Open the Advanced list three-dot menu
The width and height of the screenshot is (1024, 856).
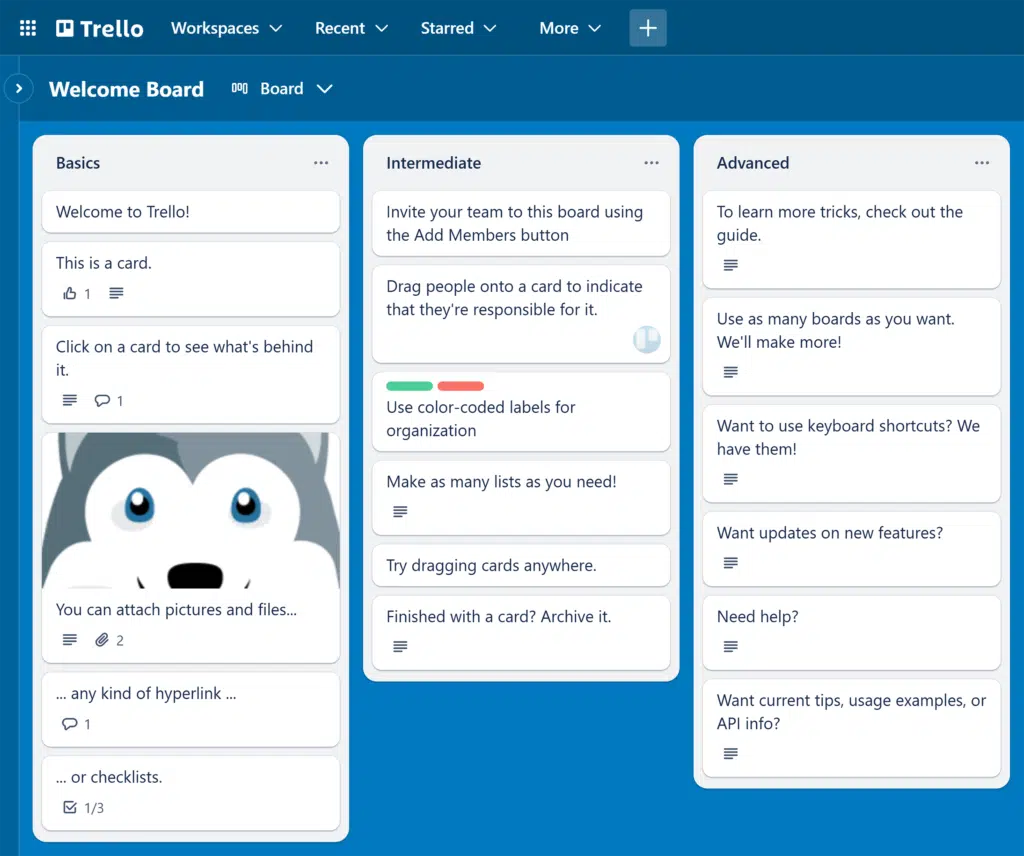(x=982, y=163)
